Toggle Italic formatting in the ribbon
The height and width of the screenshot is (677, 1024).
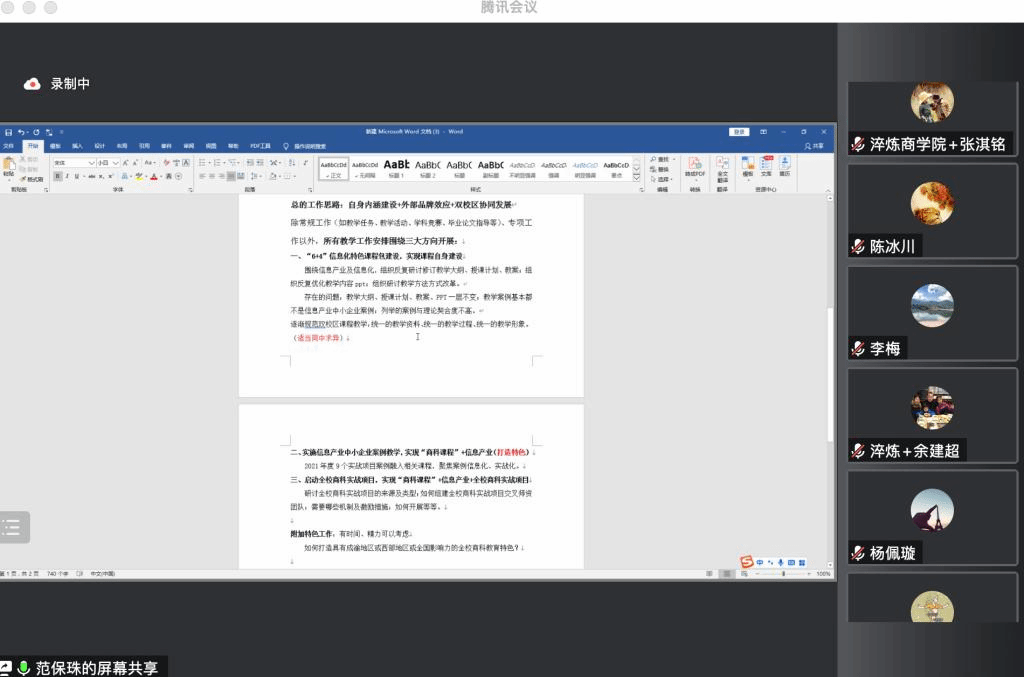coord(68,176)
